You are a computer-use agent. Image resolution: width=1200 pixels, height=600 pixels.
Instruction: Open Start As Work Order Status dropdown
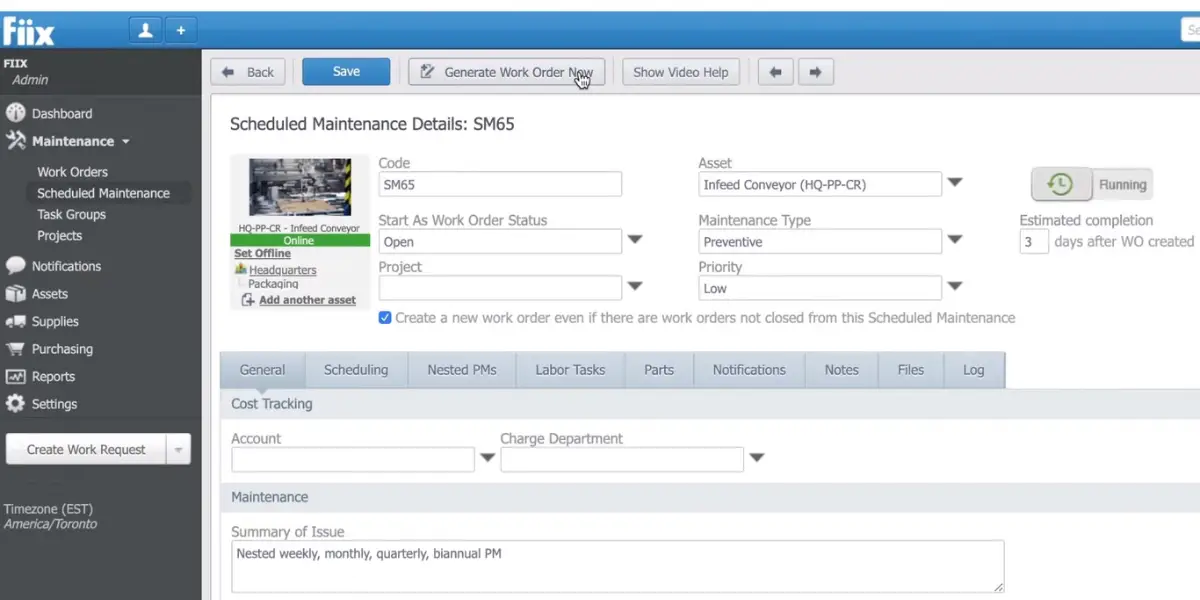635,240
